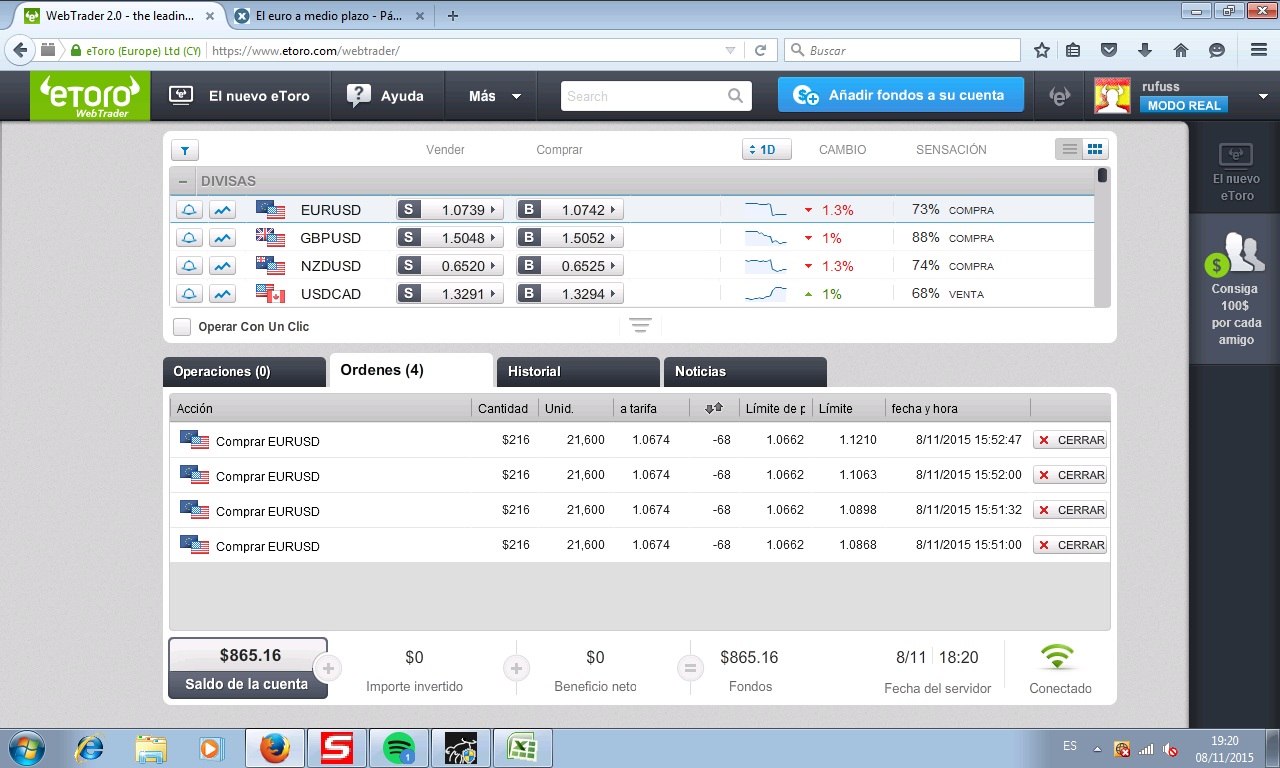Click the sort arrows column header icon
1280x768 pixels.
714,408
